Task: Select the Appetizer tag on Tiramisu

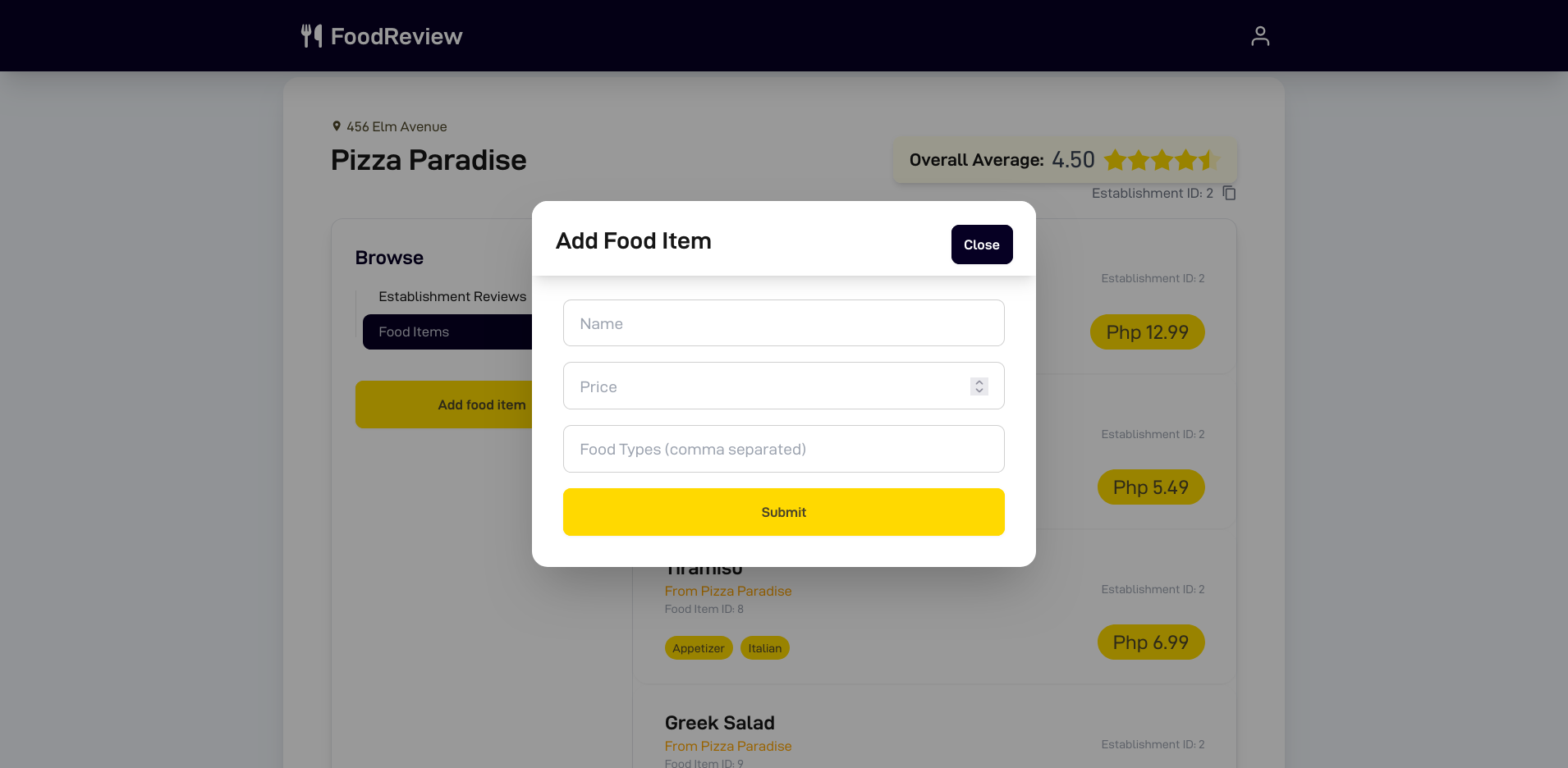Action: 698,647
